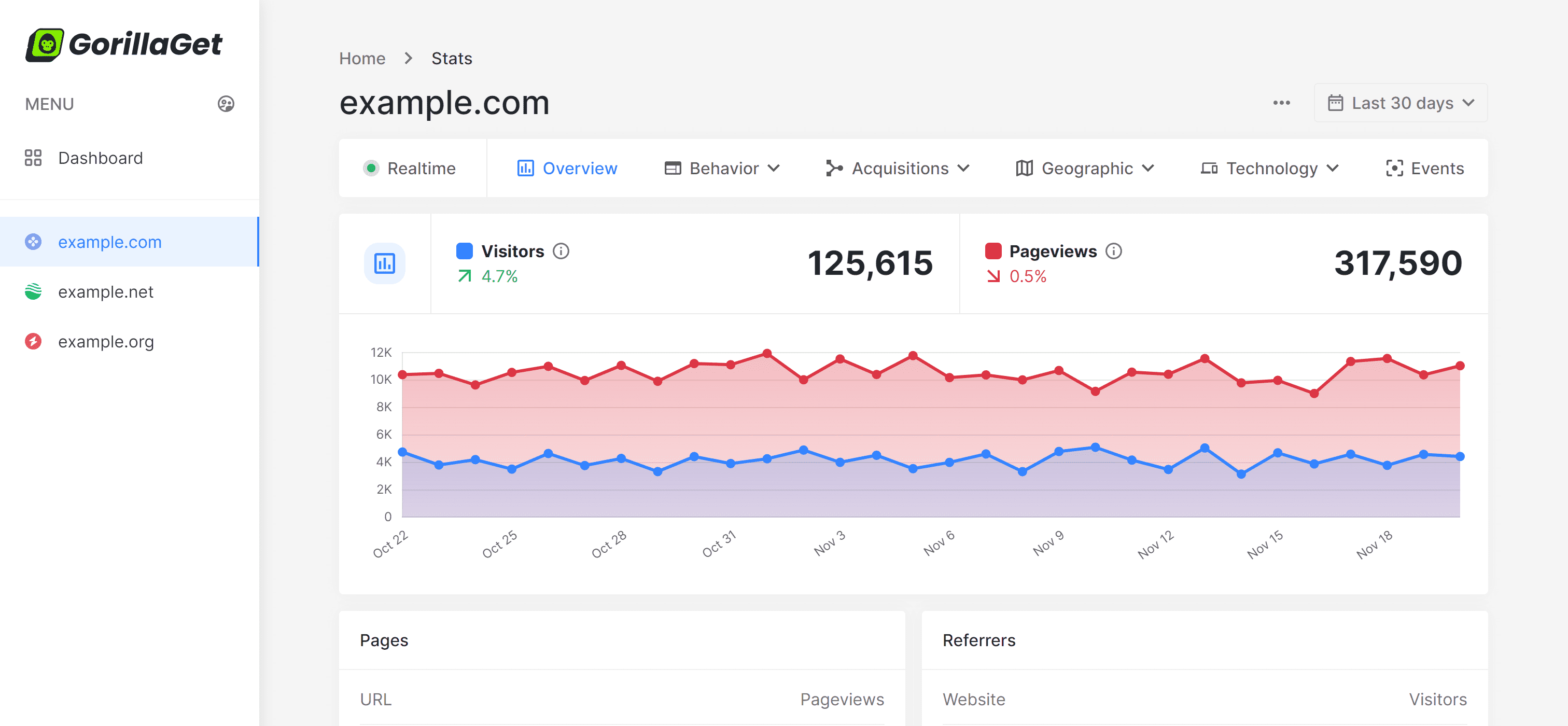Click the 125,615 visitors total
Viewport: 1568px width, 726px height.
870,263
